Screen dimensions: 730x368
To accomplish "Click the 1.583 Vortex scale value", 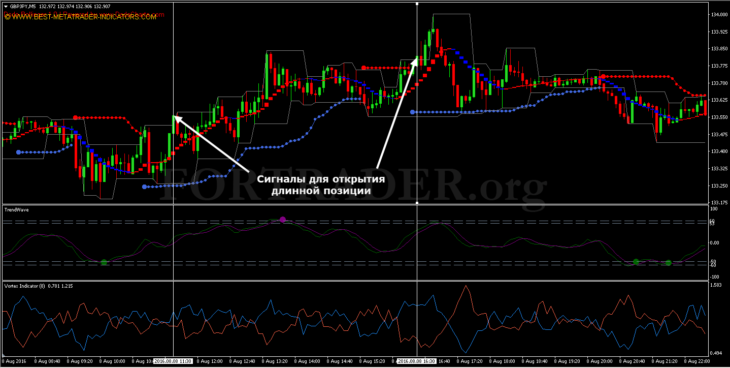I will point(716,285).
